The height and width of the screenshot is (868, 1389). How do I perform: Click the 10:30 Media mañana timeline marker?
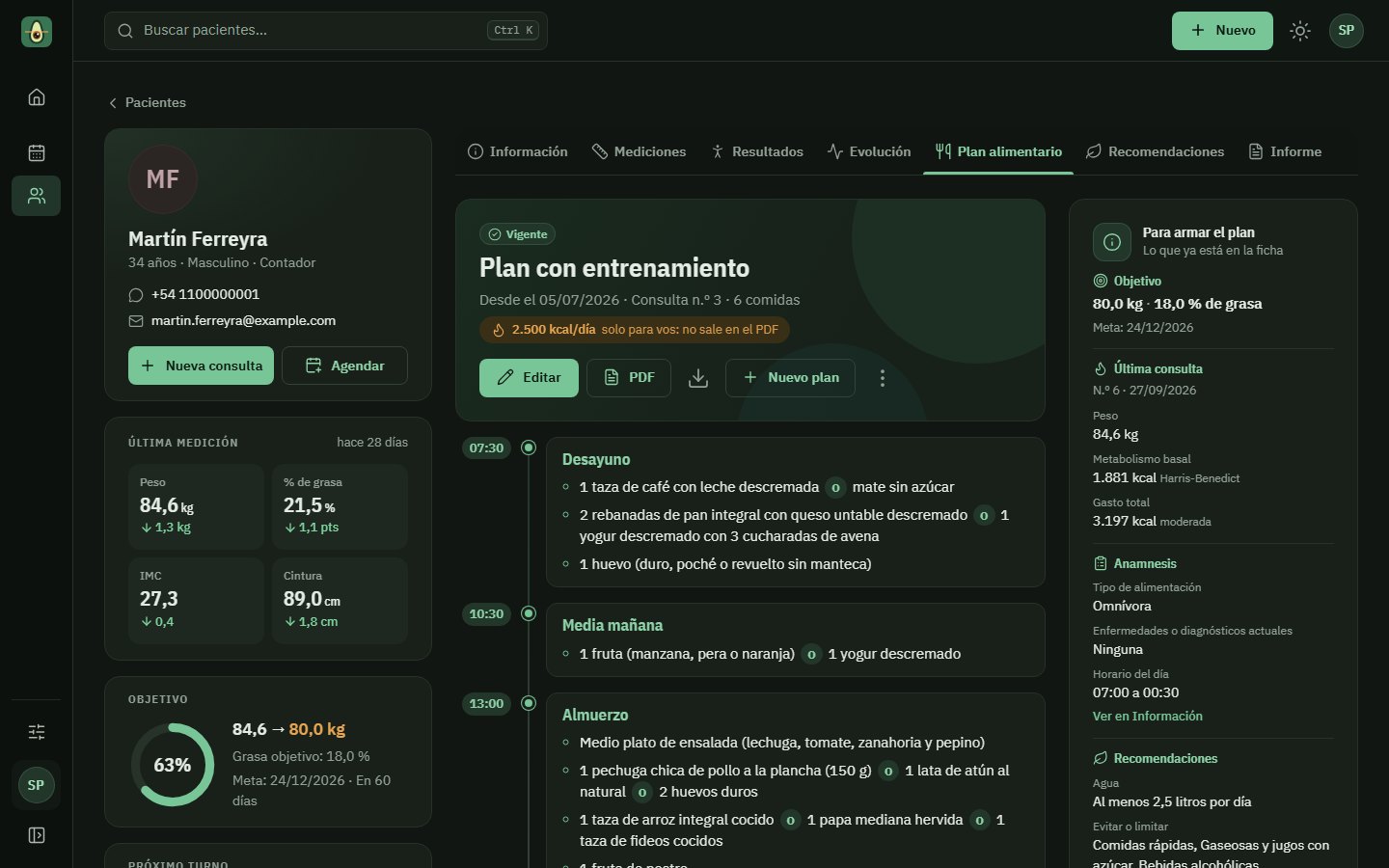tap(529, 613)
